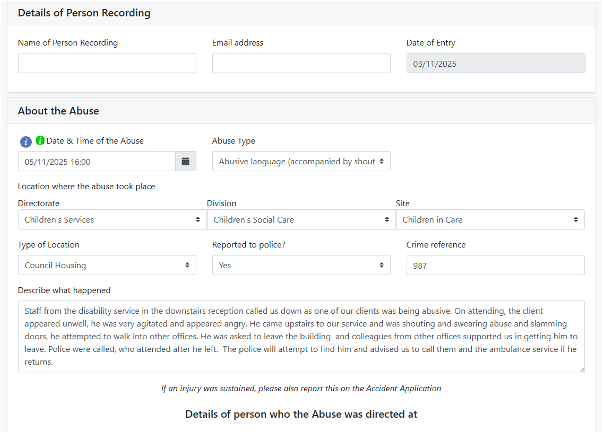Change the Reported to police dropdown
This screenshot has width=604, height=432.
301,265
